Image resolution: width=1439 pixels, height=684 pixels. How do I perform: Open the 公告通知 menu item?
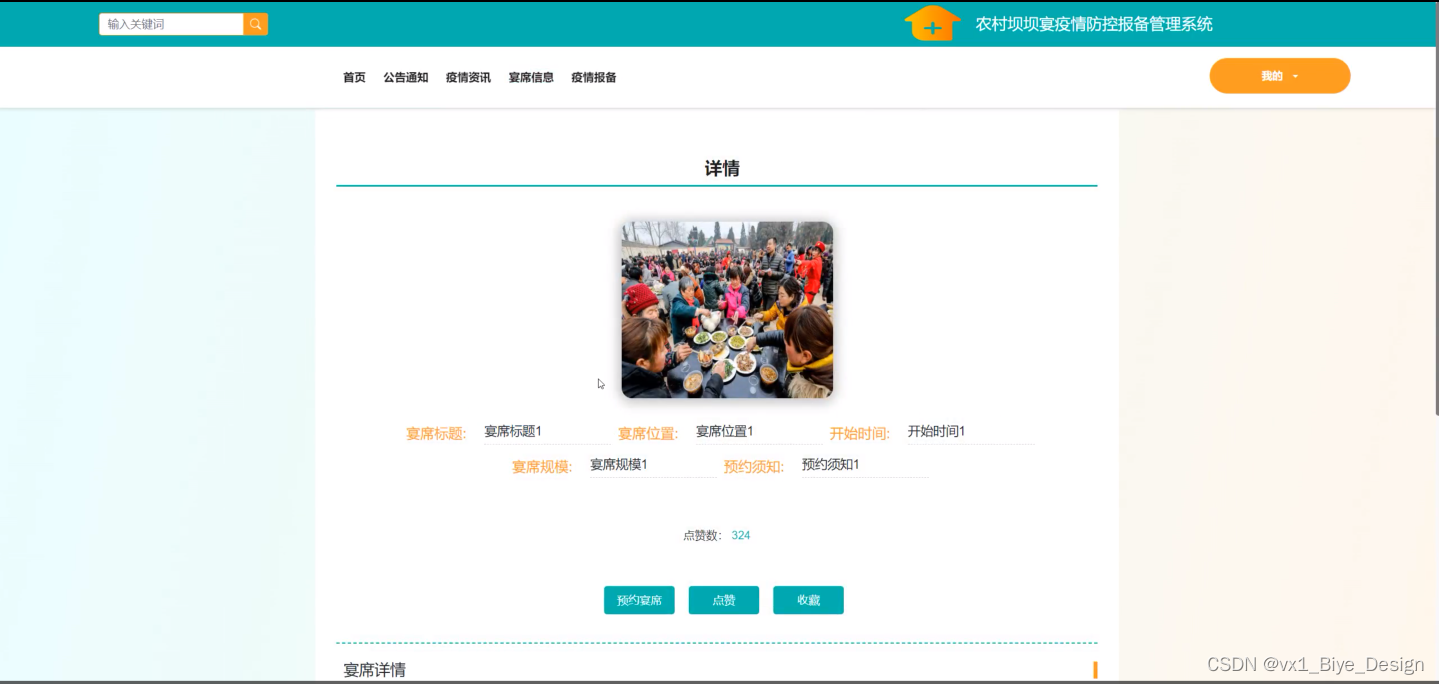pos(406,78)
